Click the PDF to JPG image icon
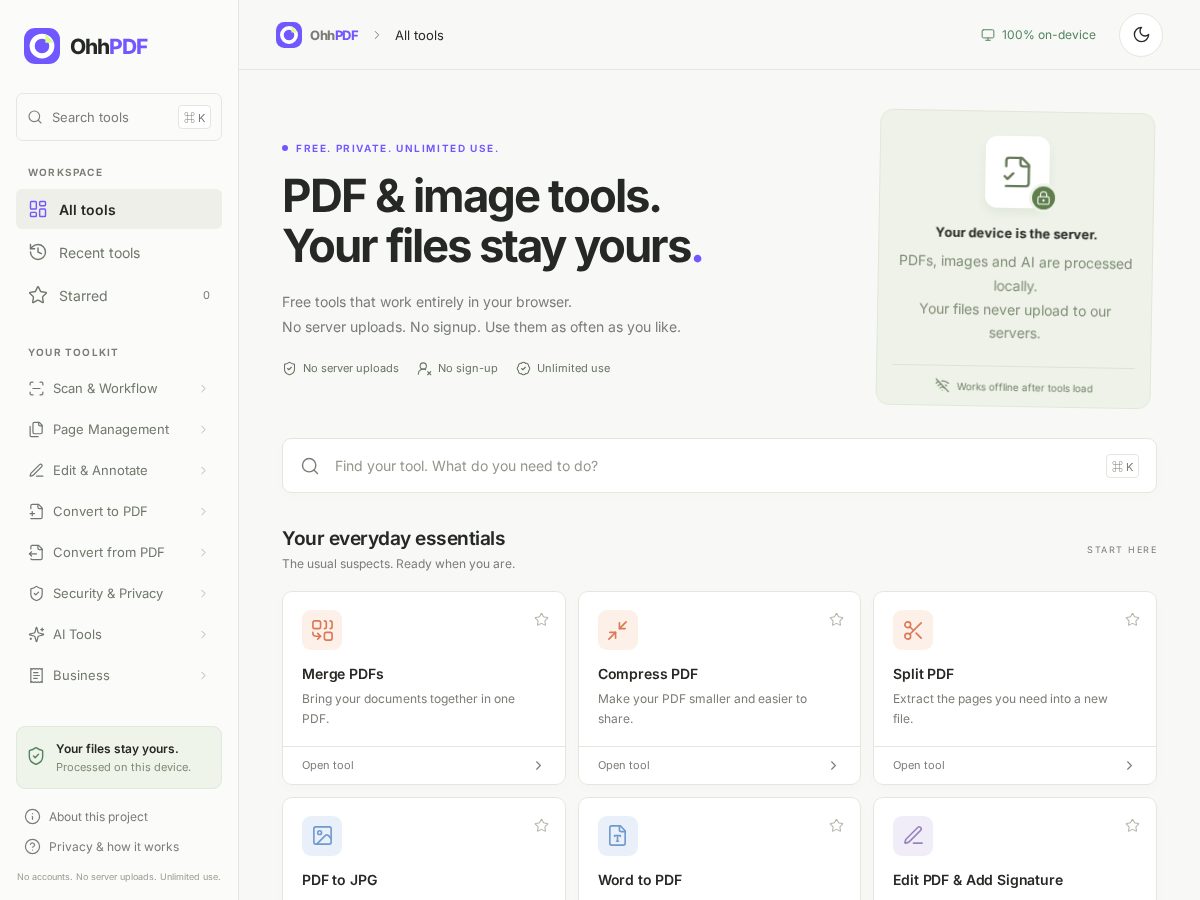The height and width of the screenshot is (900, 1200). coord(322,836)
